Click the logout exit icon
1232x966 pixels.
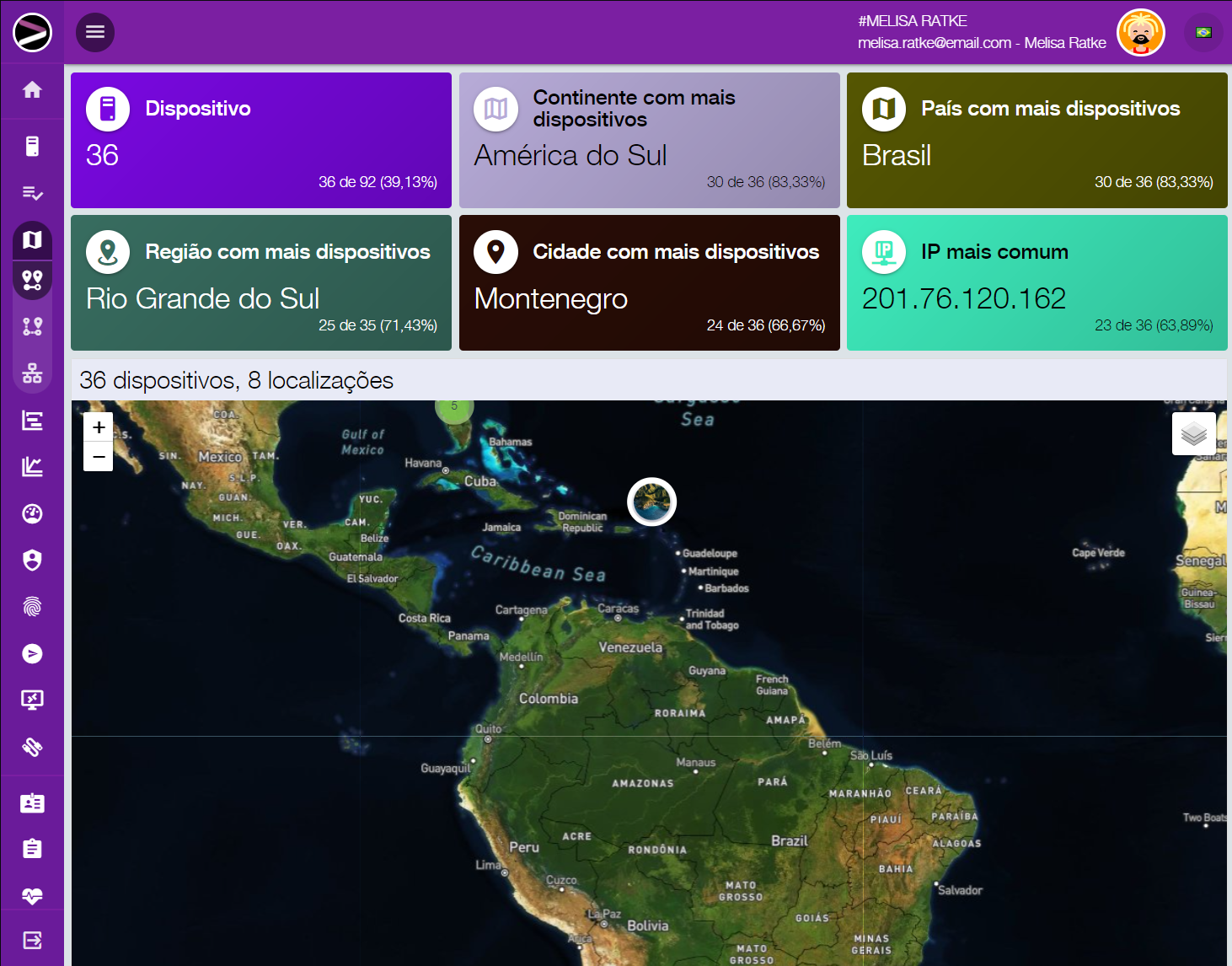click(32, 941)
